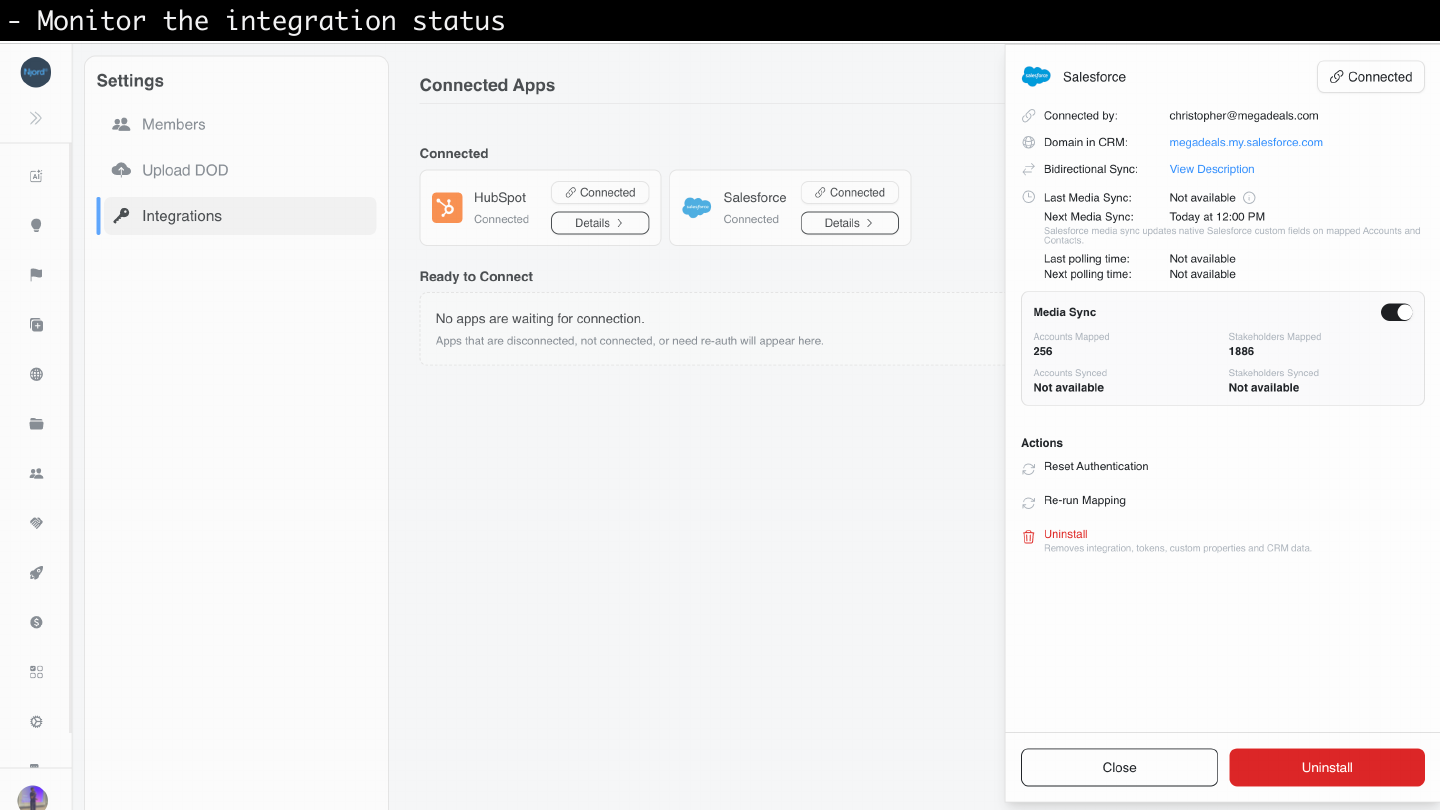Open the globe icon in the sidebar
The width and height of the screenshot is (1440, 810).
[x=36, y=374]
